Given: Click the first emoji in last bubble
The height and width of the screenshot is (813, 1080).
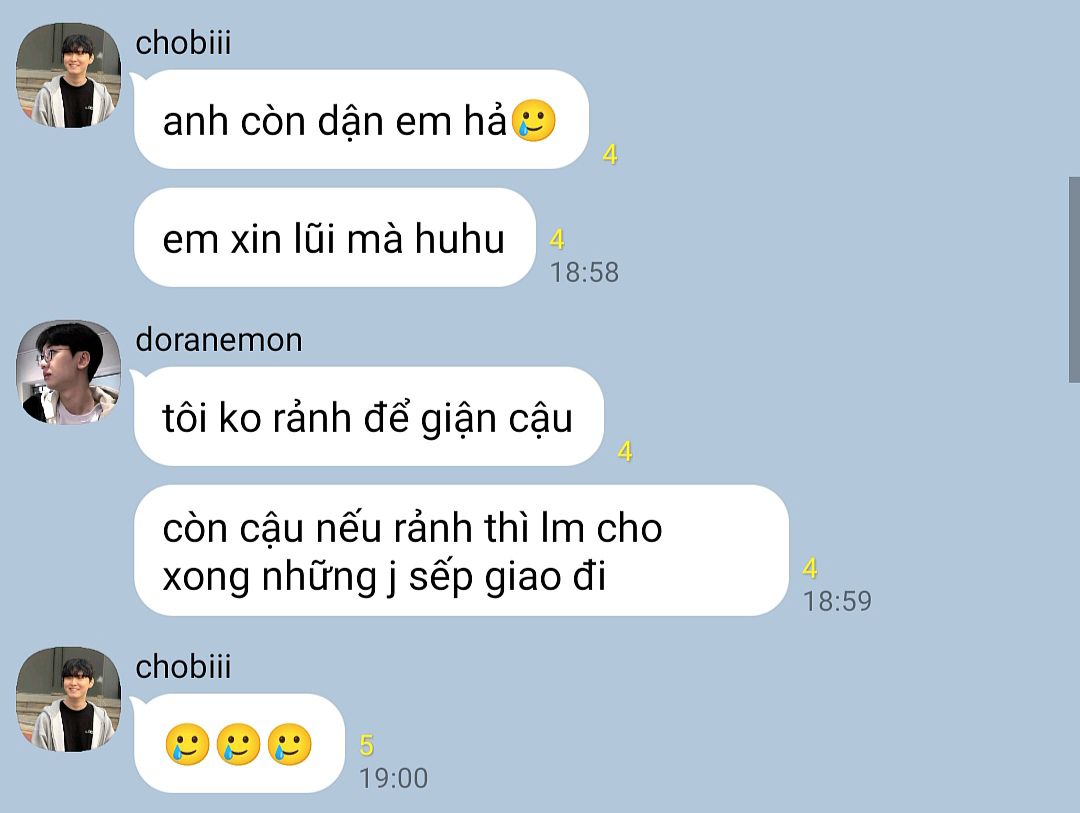Looking at the screenshot, I should pos(187,744).
